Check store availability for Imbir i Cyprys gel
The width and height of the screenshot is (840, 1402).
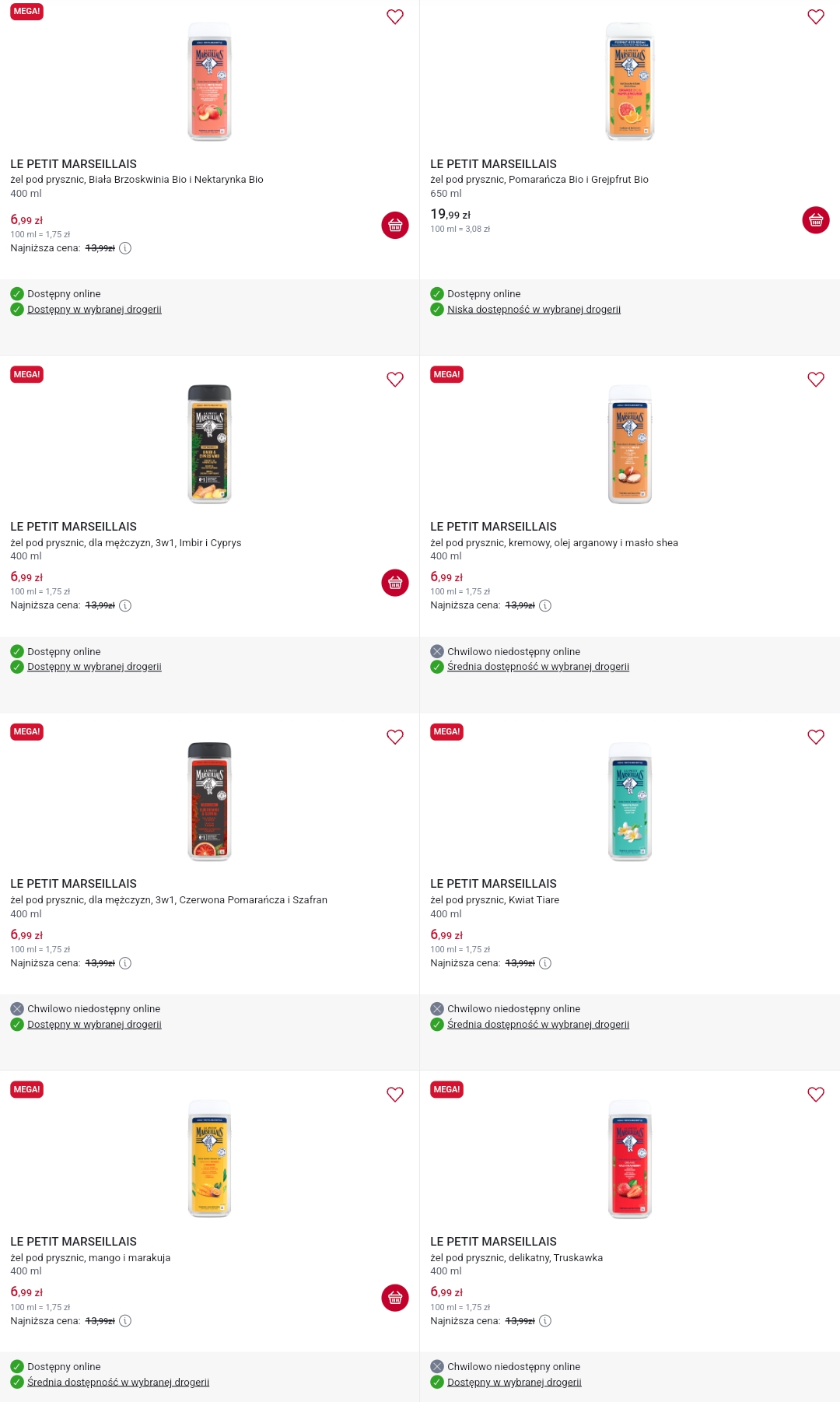(94, 667)
